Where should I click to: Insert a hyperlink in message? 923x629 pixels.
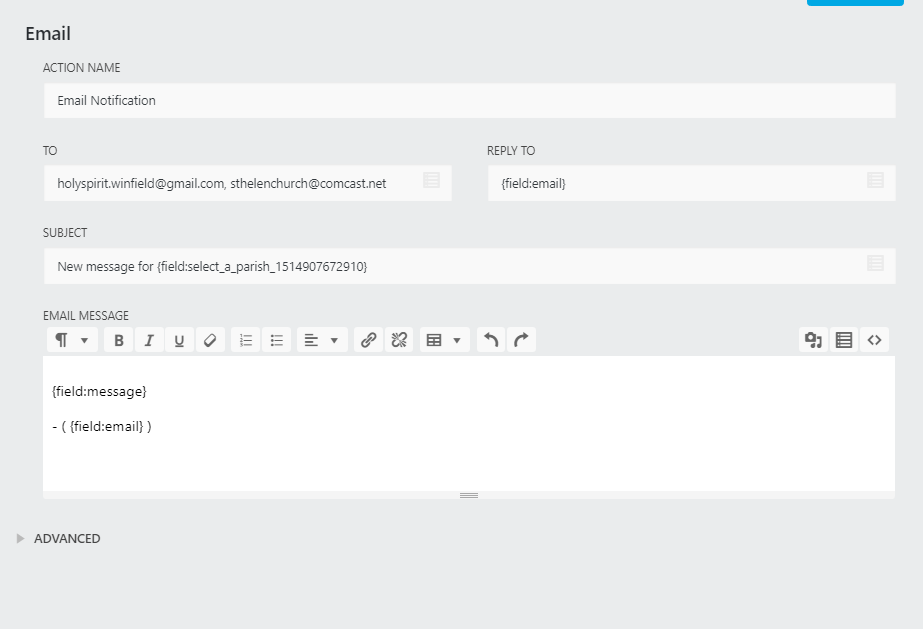click(368, 340)
